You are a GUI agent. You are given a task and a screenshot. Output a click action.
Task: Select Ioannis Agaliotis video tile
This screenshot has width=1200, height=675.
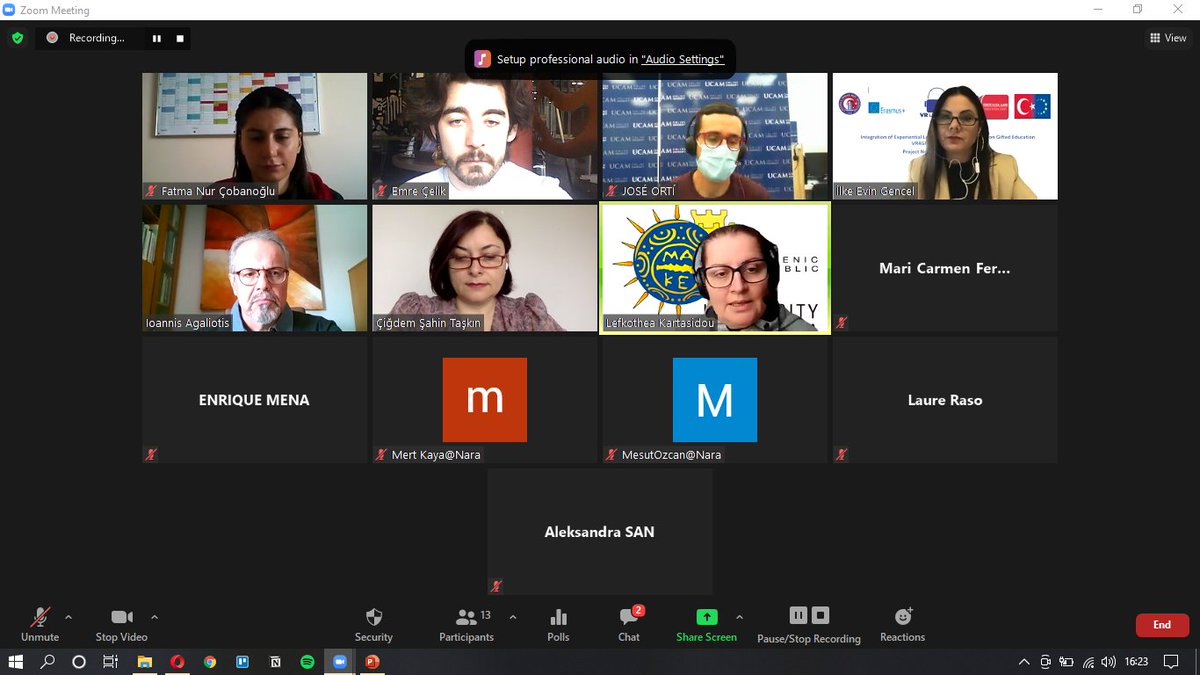click(x=255, y=268)
